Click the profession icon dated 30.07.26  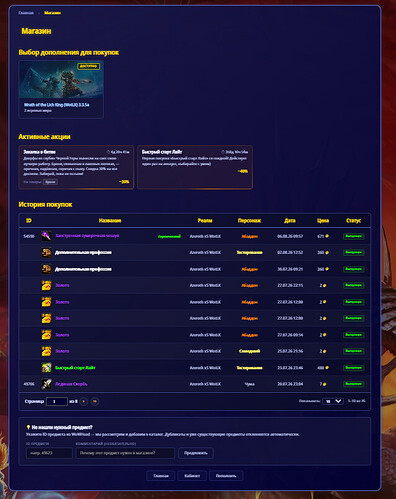[x=46, y=269]
